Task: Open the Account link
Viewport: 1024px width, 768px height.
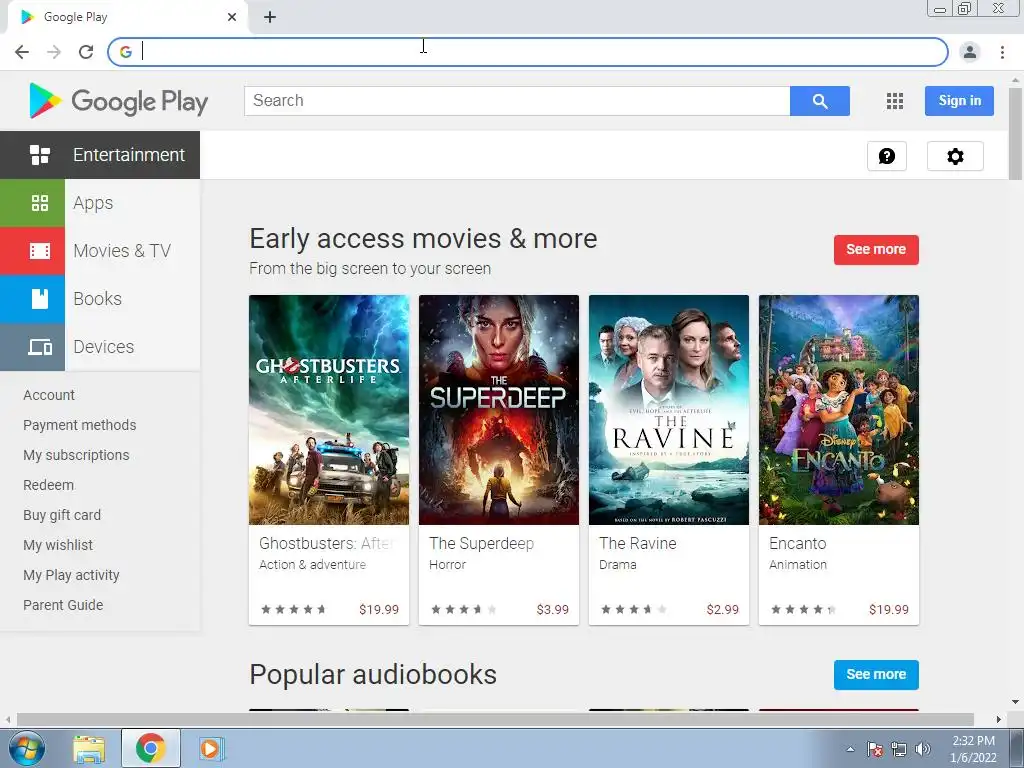Action: 49,395
